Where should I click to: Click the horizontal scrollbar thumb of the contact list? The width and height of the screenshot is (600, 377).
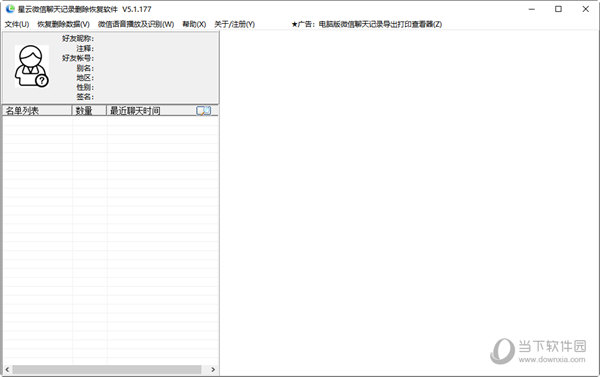107,369
